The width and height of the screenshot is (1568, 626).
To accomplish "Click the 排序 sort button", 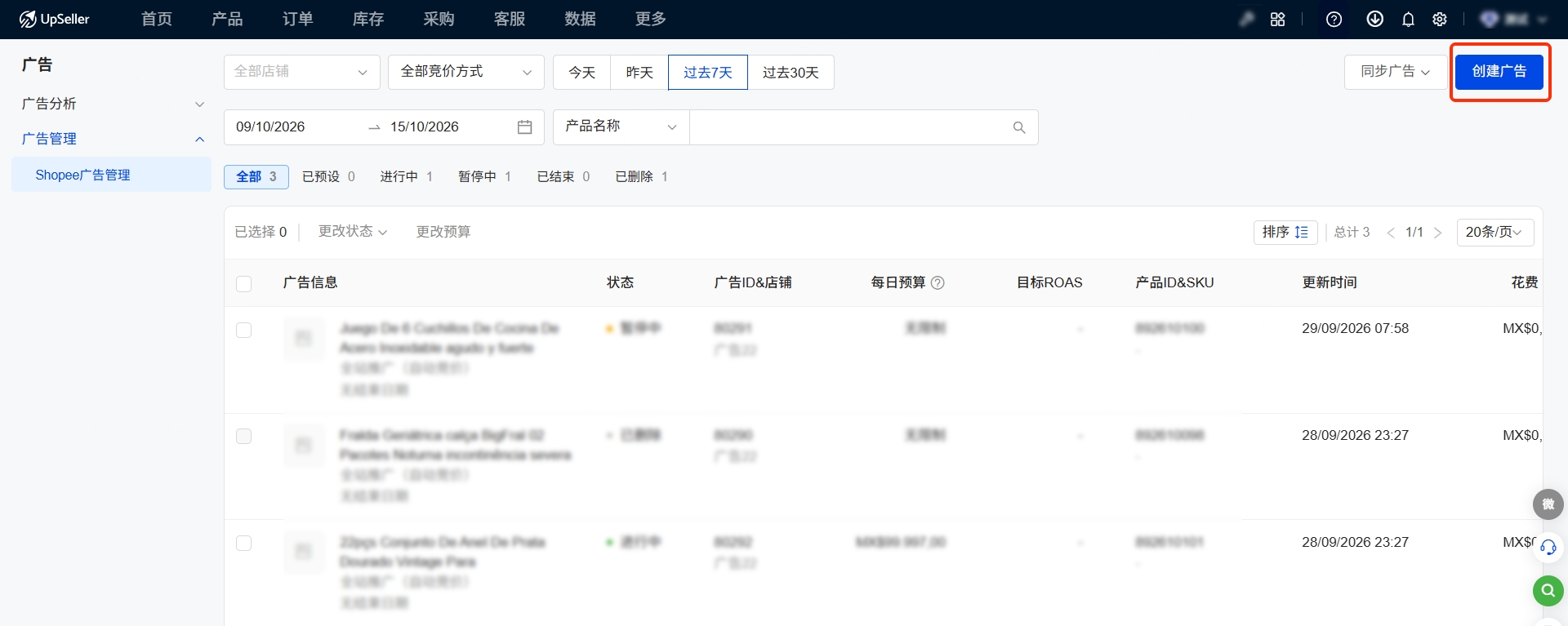I will pos(1285,233).
